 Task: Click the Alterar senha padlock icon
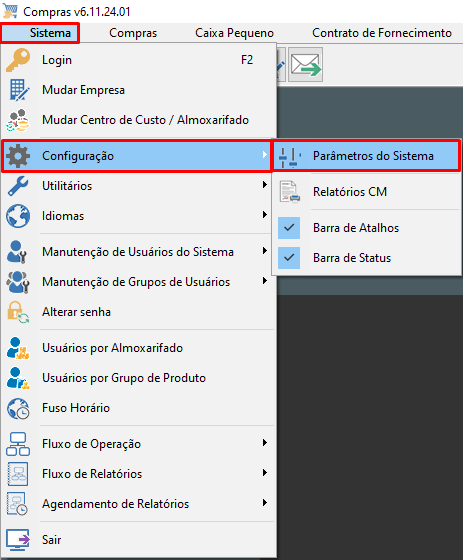18,312
